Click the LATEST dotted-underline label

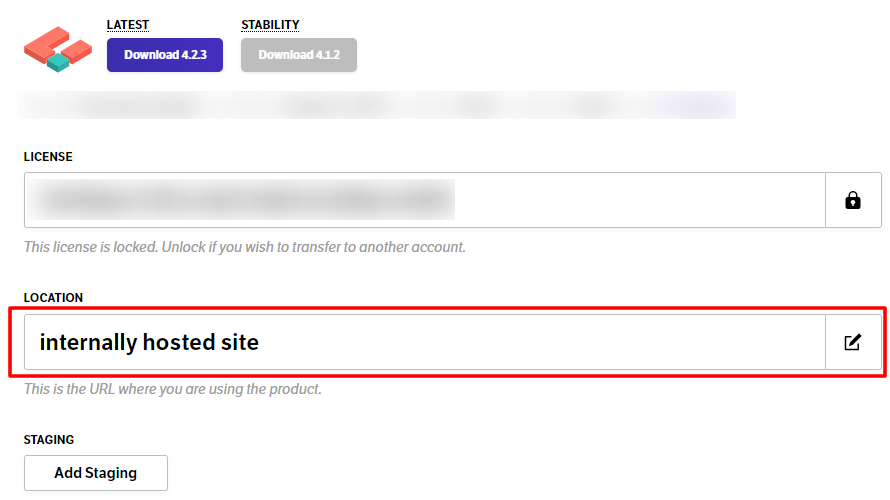(128, 25)
